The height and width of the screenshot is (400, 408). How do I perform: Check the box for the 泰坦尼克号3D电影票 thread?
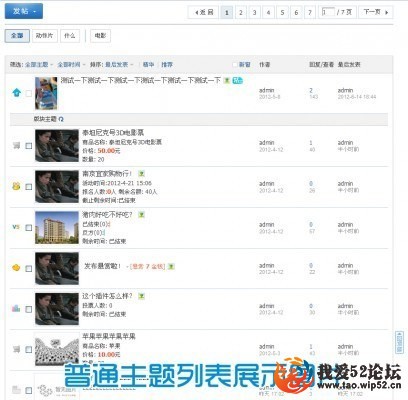point(29,146)
